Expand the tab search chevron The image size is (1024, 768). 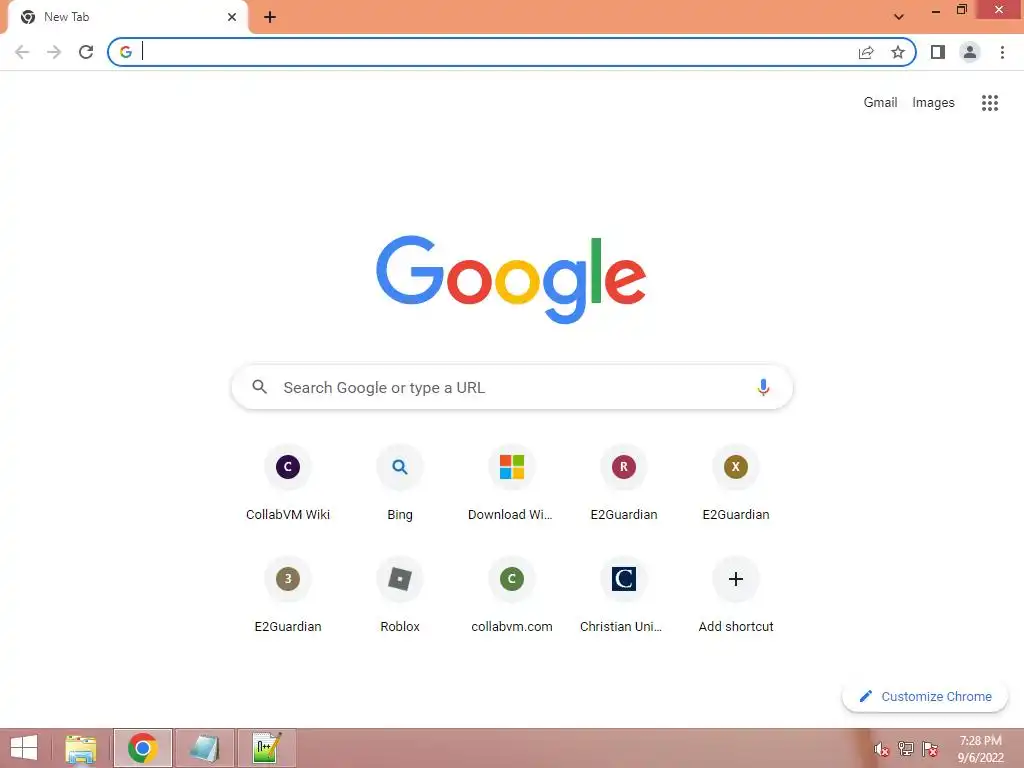(899, 17)
